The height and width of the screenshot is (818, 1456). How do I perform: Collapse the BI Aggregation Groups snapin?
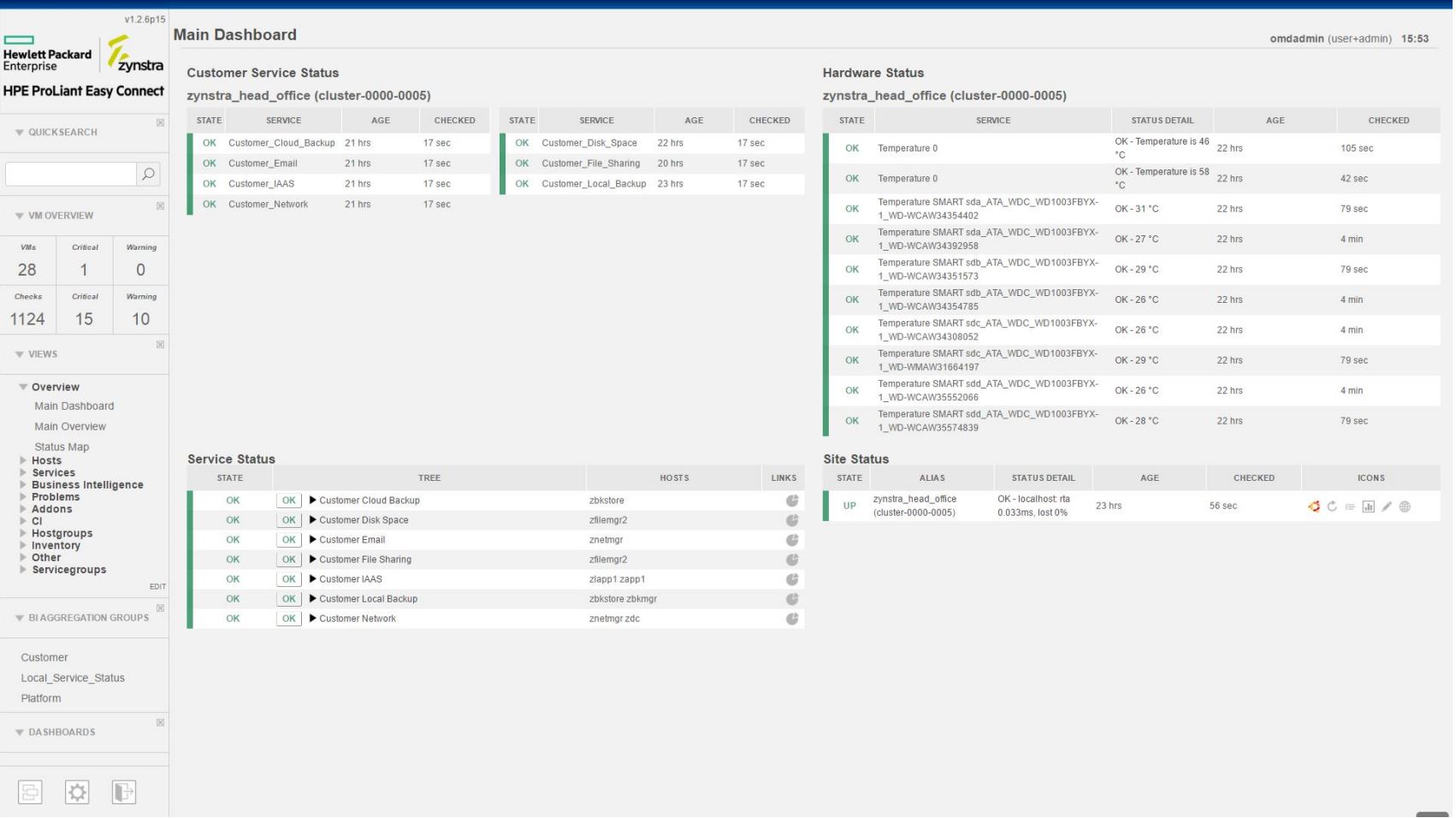click(x=20, y=618)
